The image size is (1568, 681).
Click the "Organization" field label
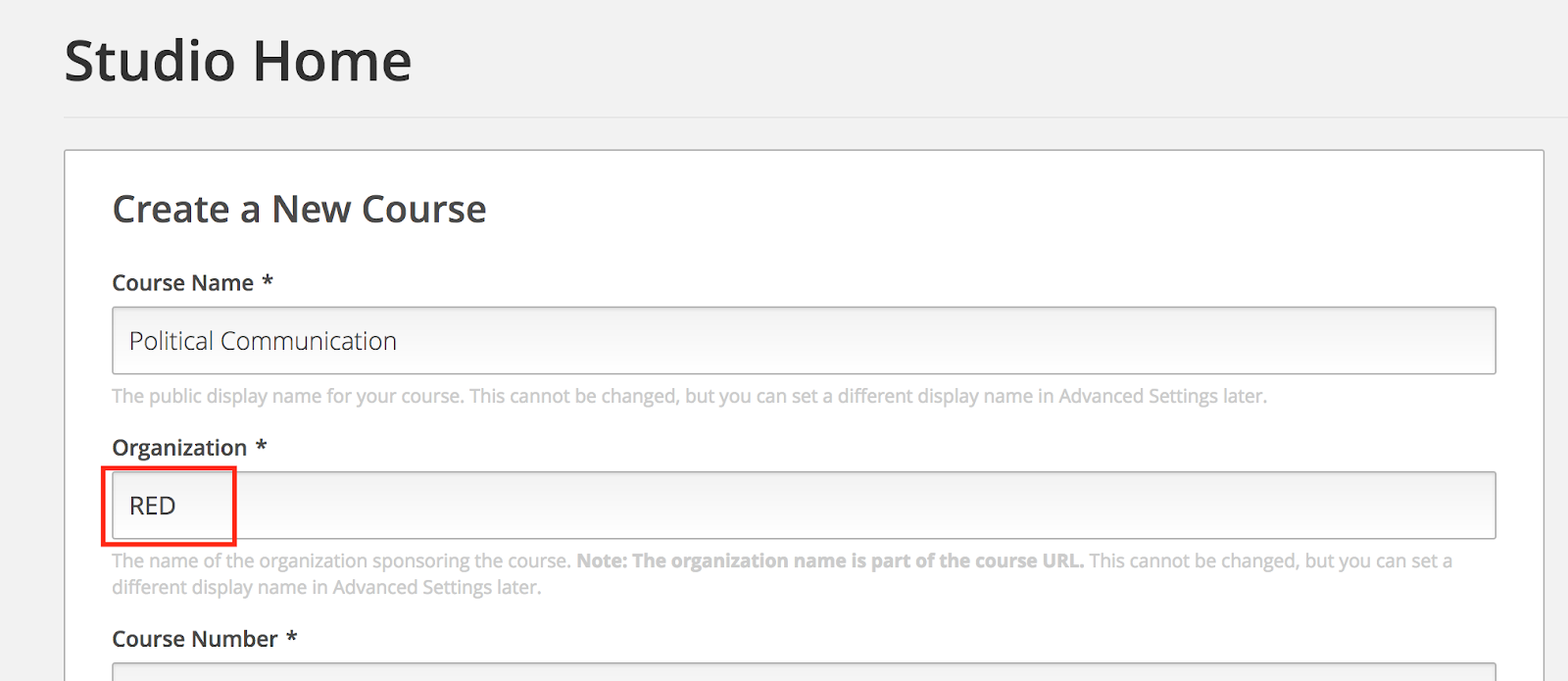pos(181,447)
